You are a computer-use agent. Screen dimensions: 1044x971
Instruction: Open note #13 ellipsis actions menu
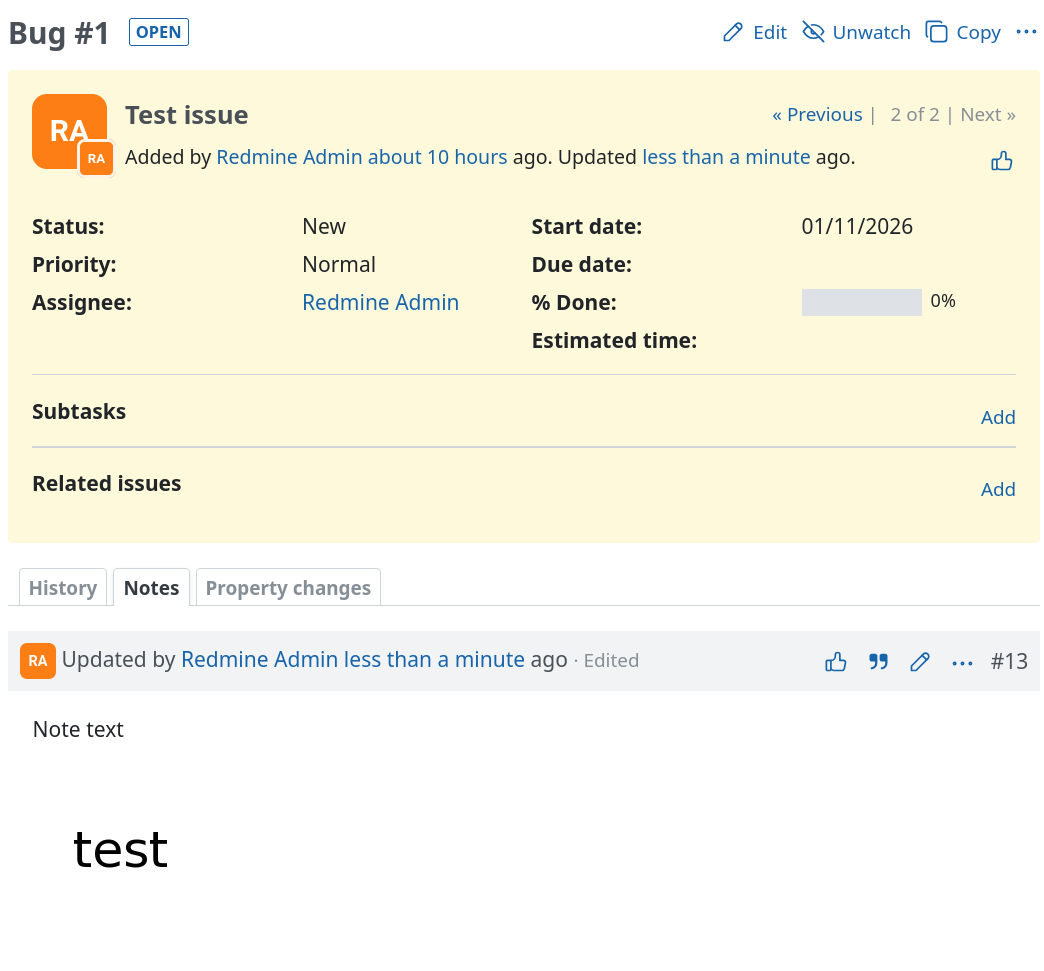click(962, 661)
